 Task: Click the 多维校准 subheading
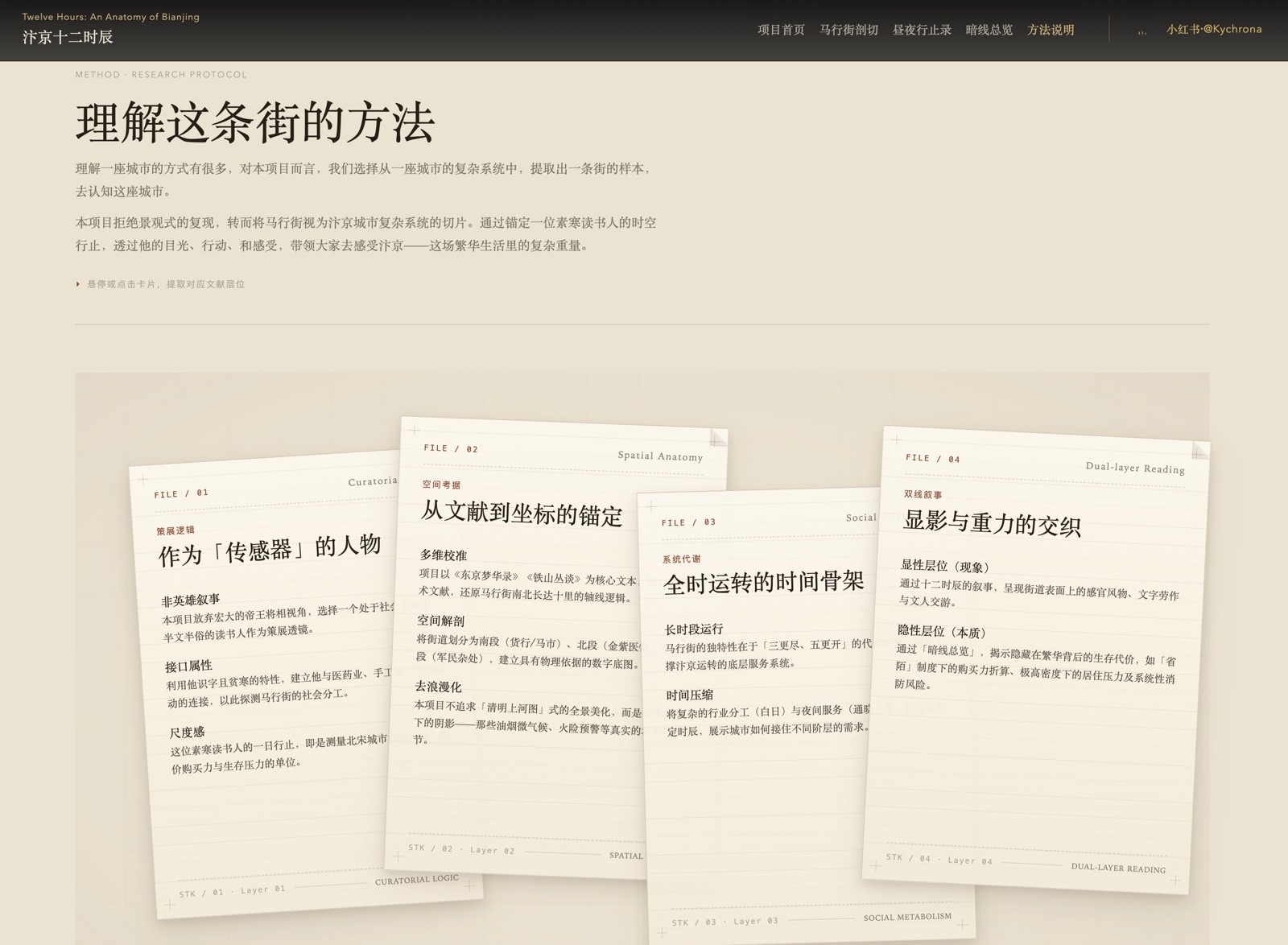point(443,555)
